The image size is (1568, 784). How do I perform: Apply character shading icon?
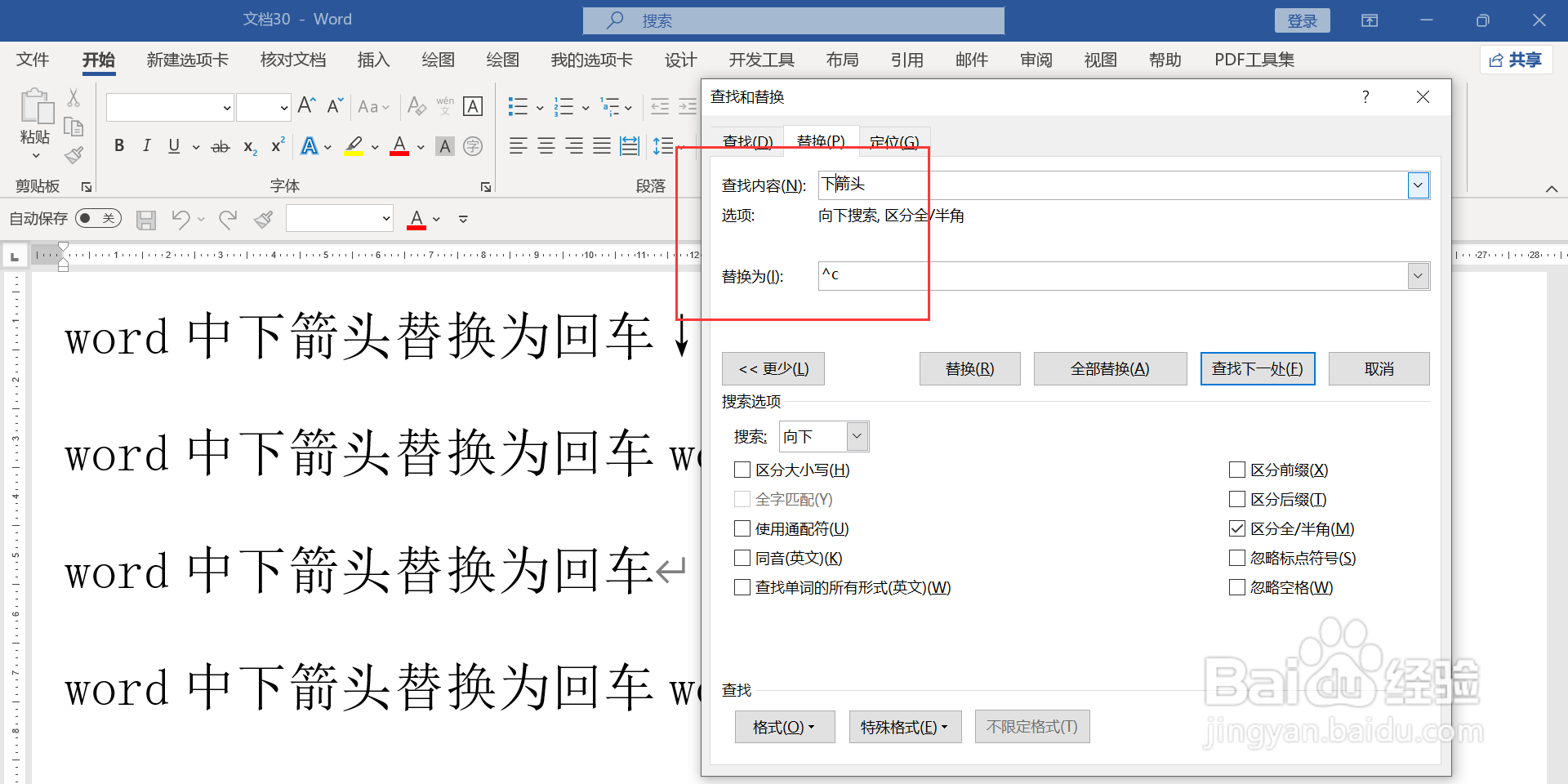pos(445,146)
